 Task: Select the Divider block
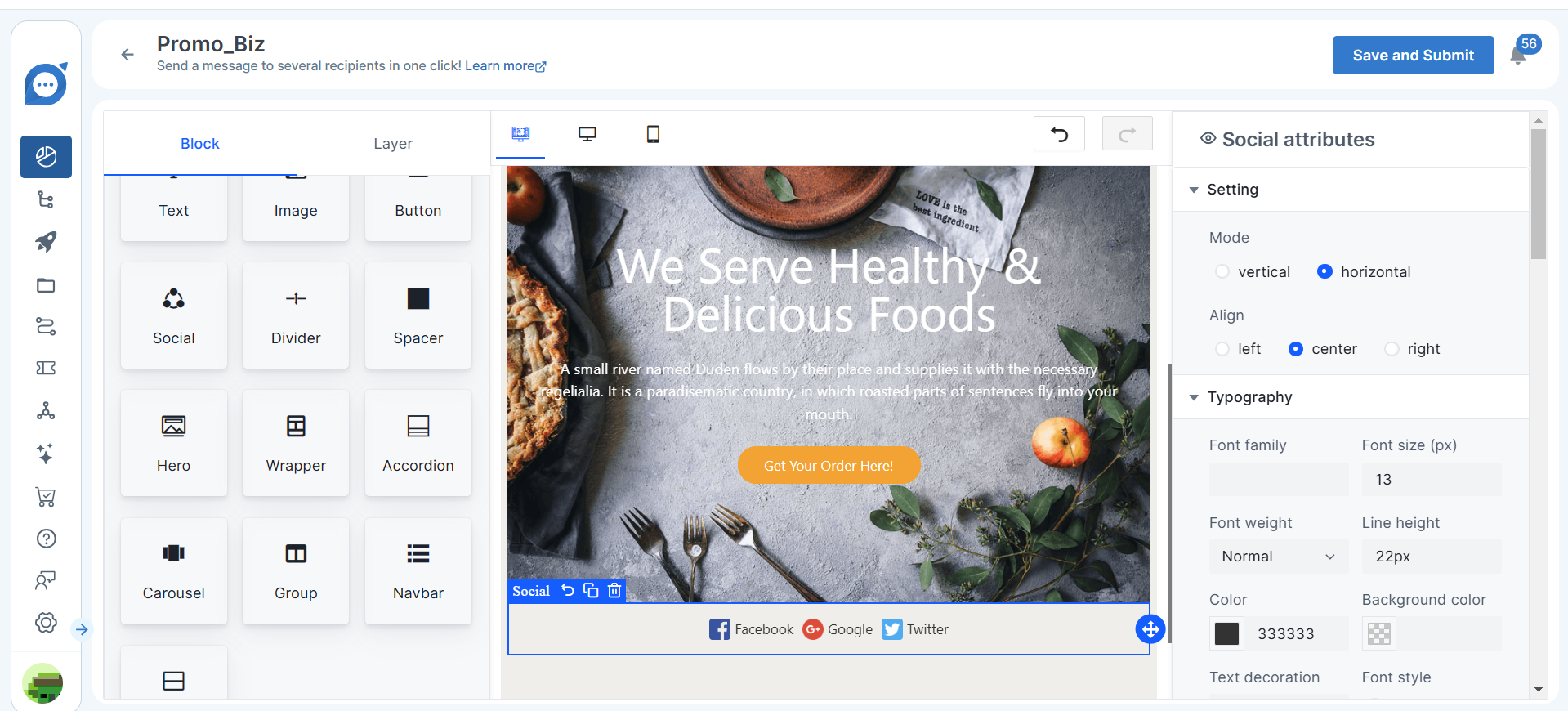296,315
